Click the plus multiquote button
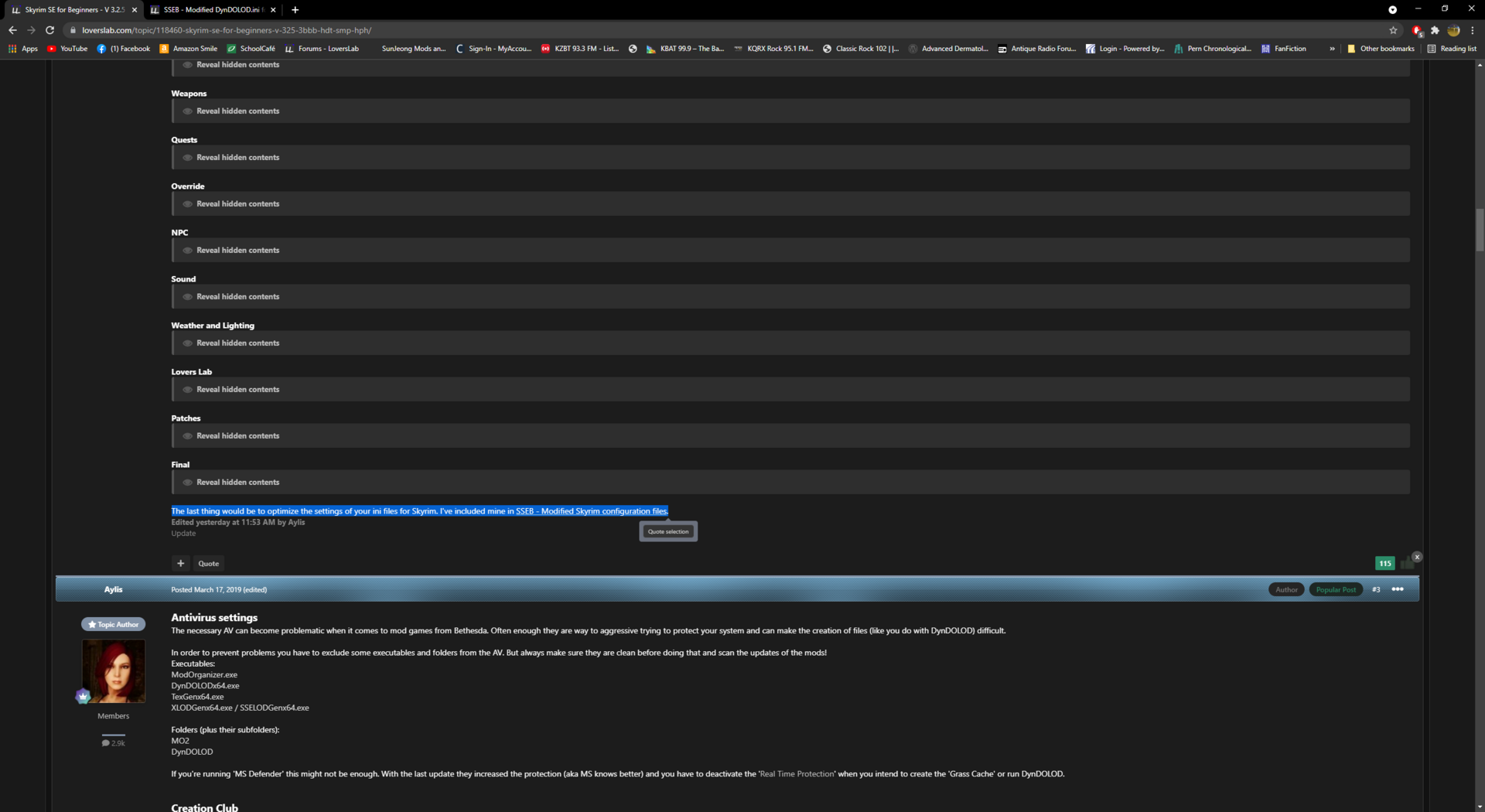The width and height of the screenshot is (1485, 812). tap(180, 564)
